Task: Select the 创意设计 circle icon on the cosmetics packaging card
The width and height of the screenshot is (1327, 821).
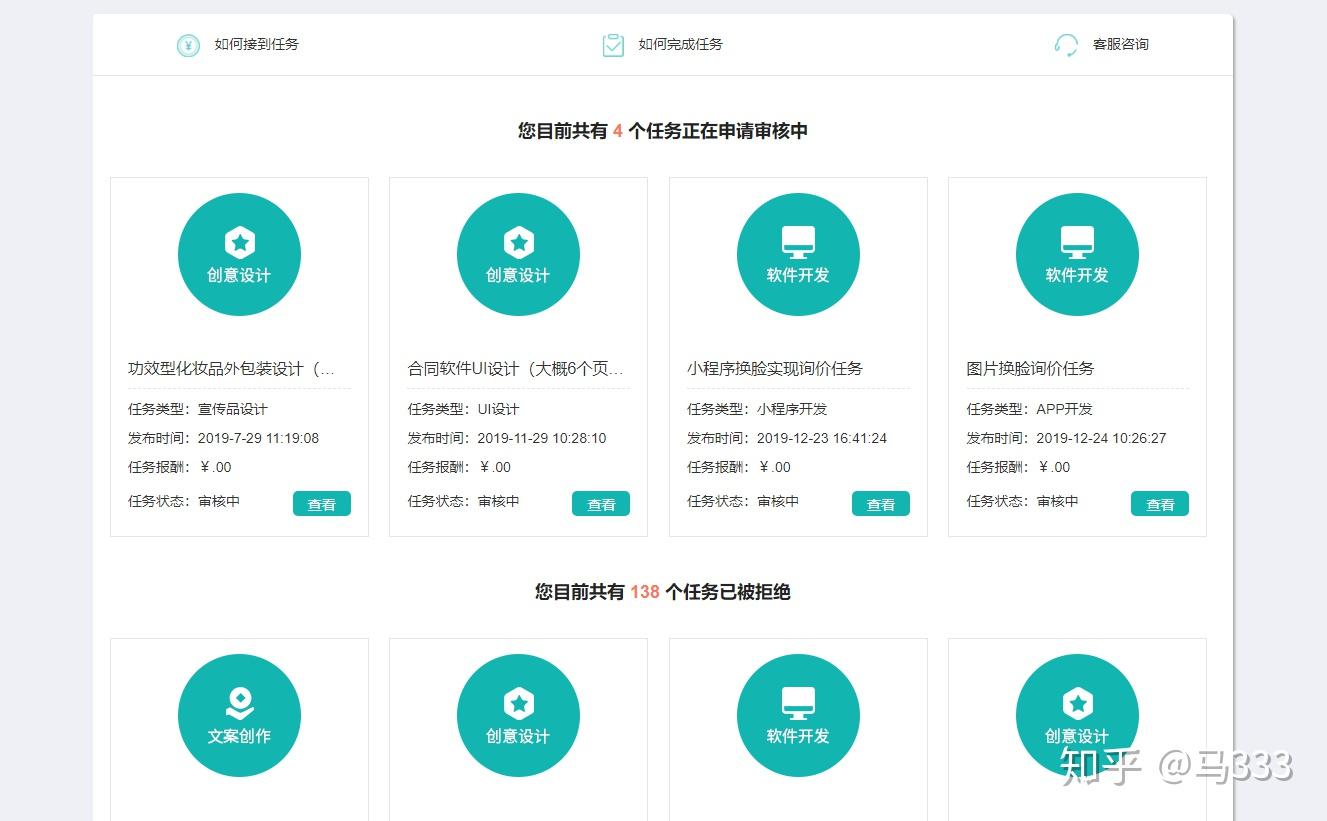Action: pos(239,254)
